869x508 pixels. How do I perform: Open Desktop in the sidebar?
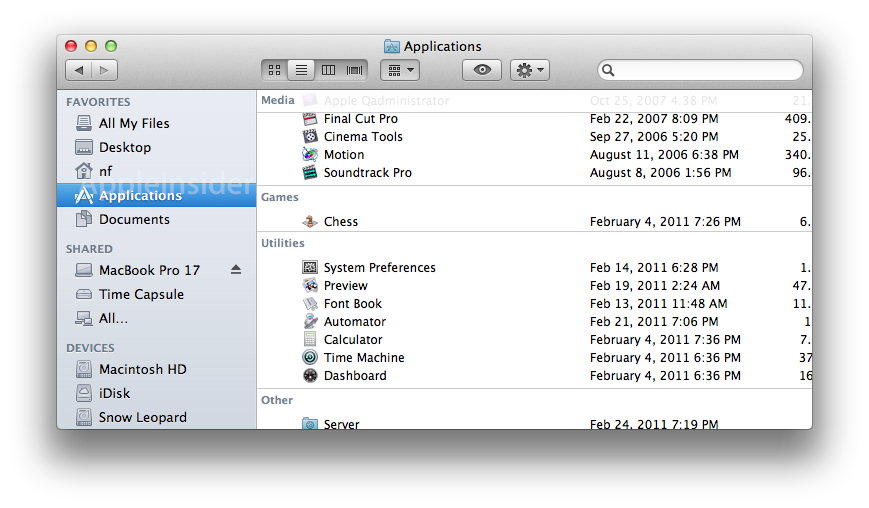156,147
